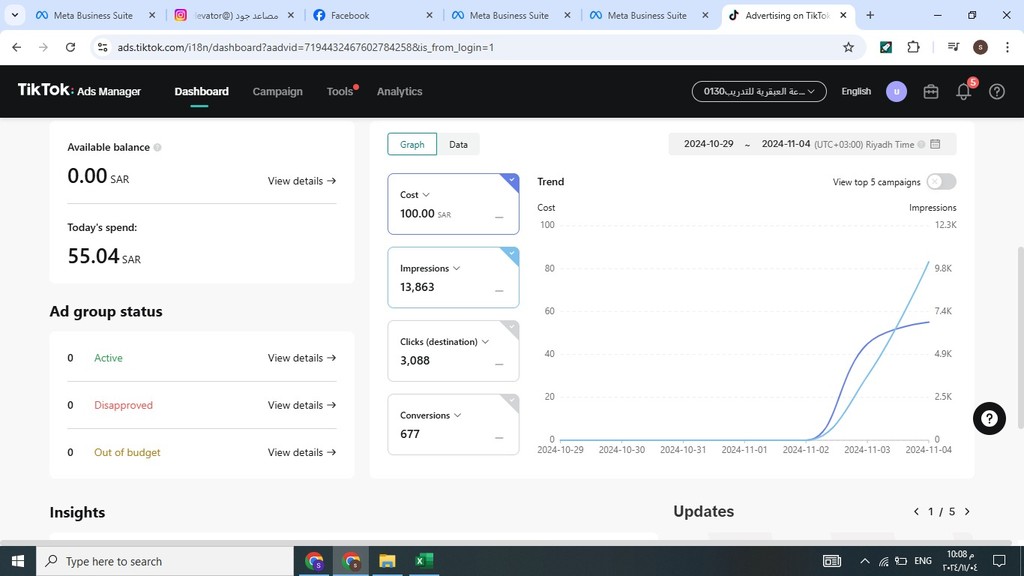Open the Analytics menu
This screenshot has height=576, width=1024.
[399, 91]
